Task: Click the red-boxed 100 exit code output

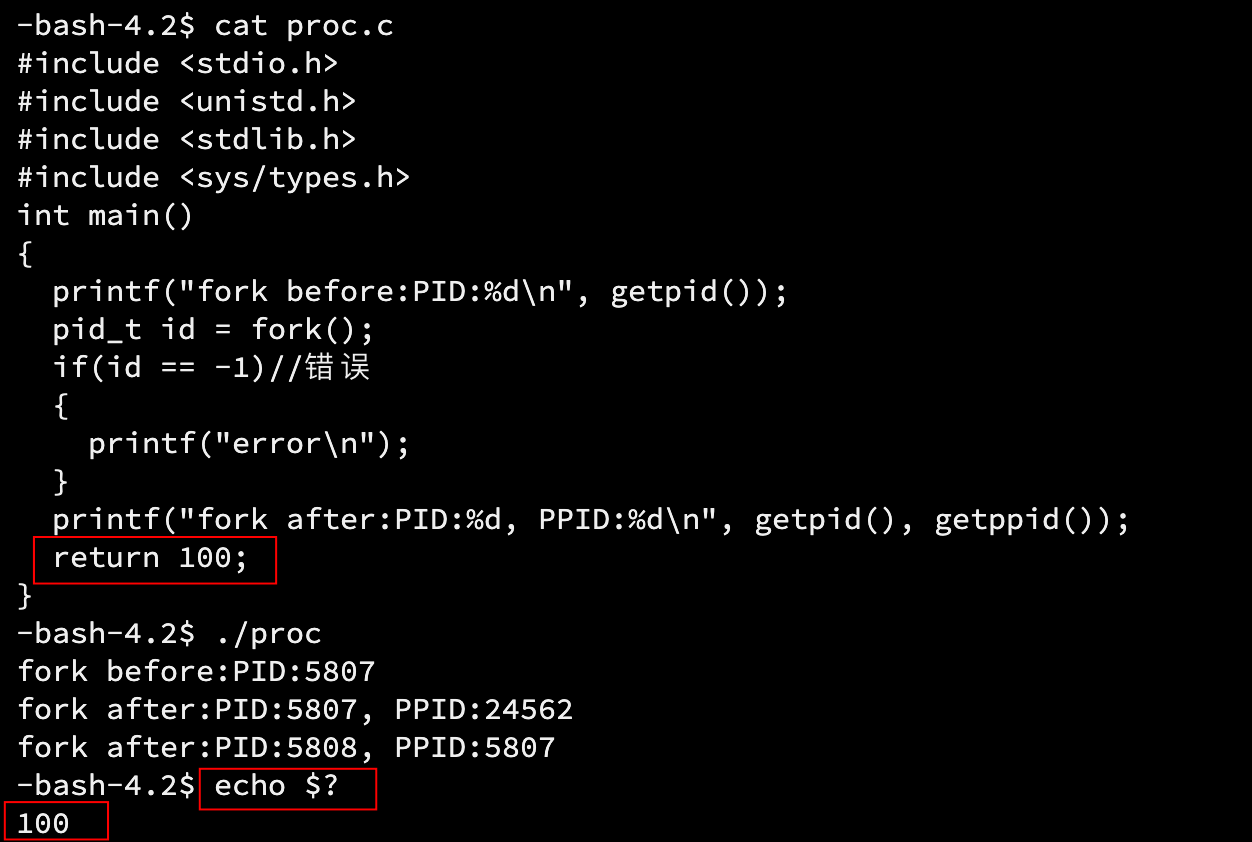Action: click(x=44, y=824)
